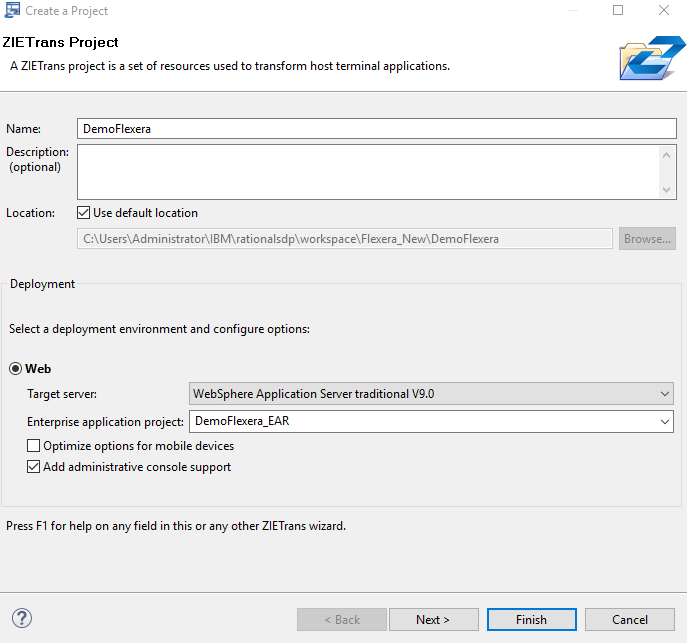Click into the Name field containing DemoFlexera
The height and width of the screenshot is (643, 687).
(x=377, y=129)
